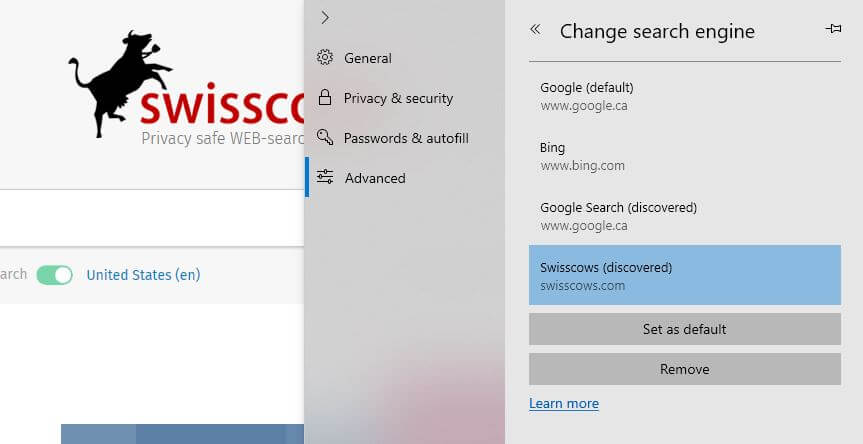This screenshot has width=863, height=444.
Task: Click the Passwords & autofill key icon
Action: point(325,137)
